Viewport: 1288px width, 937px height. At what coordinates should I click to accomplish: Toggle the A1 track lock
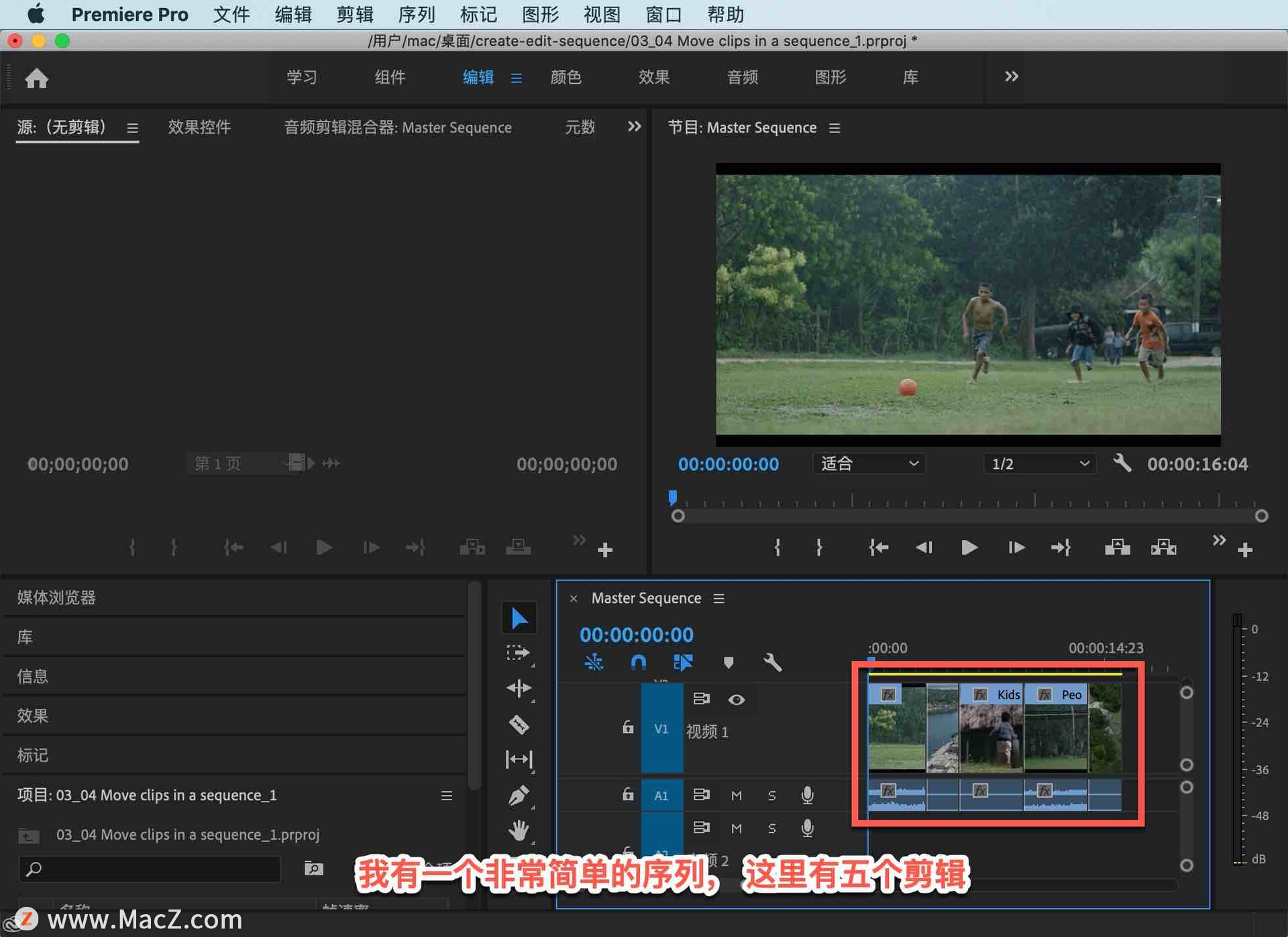tap(627, 794)
